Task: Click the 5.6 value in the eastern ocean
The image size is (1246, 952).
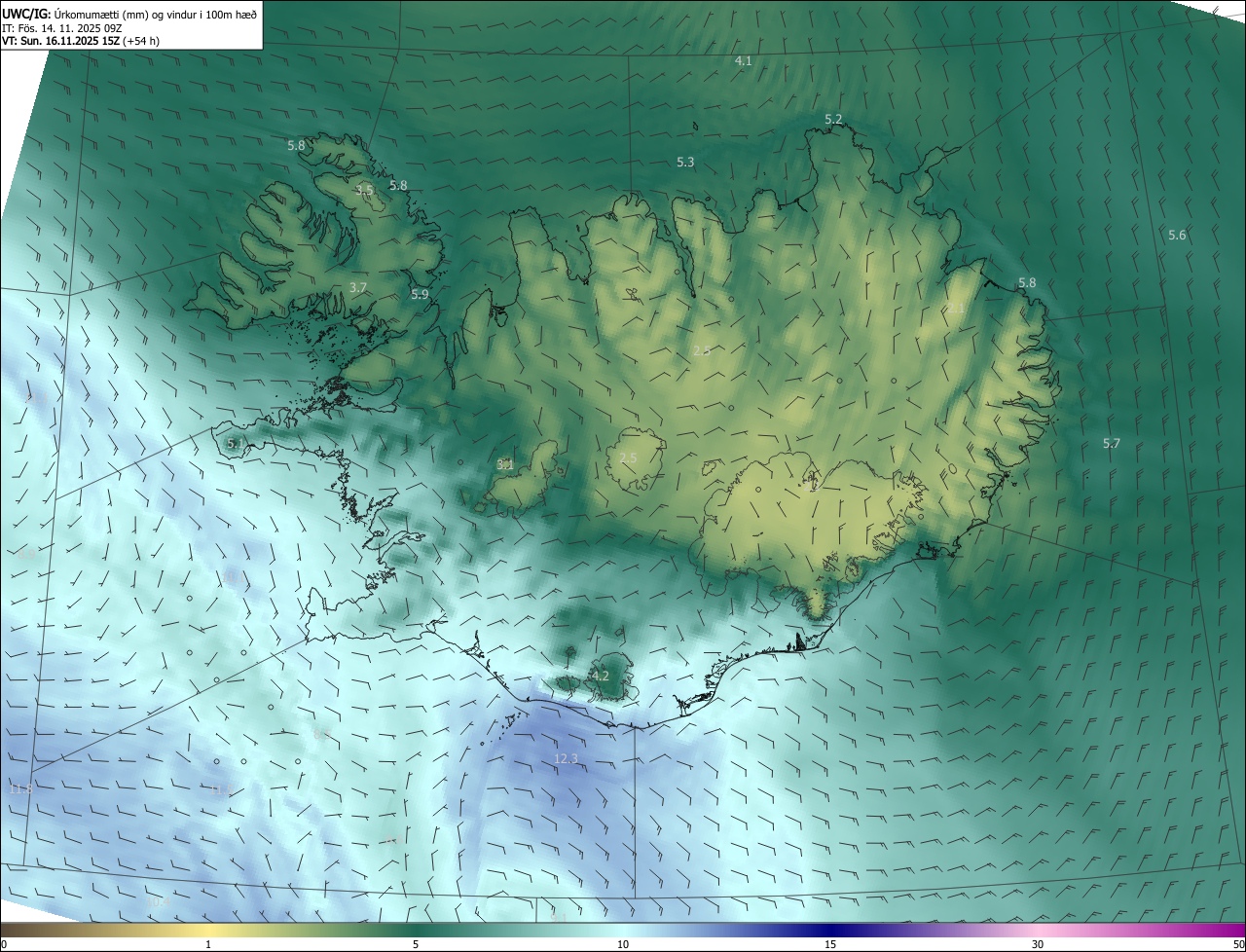Action: tap(1177, 235)
